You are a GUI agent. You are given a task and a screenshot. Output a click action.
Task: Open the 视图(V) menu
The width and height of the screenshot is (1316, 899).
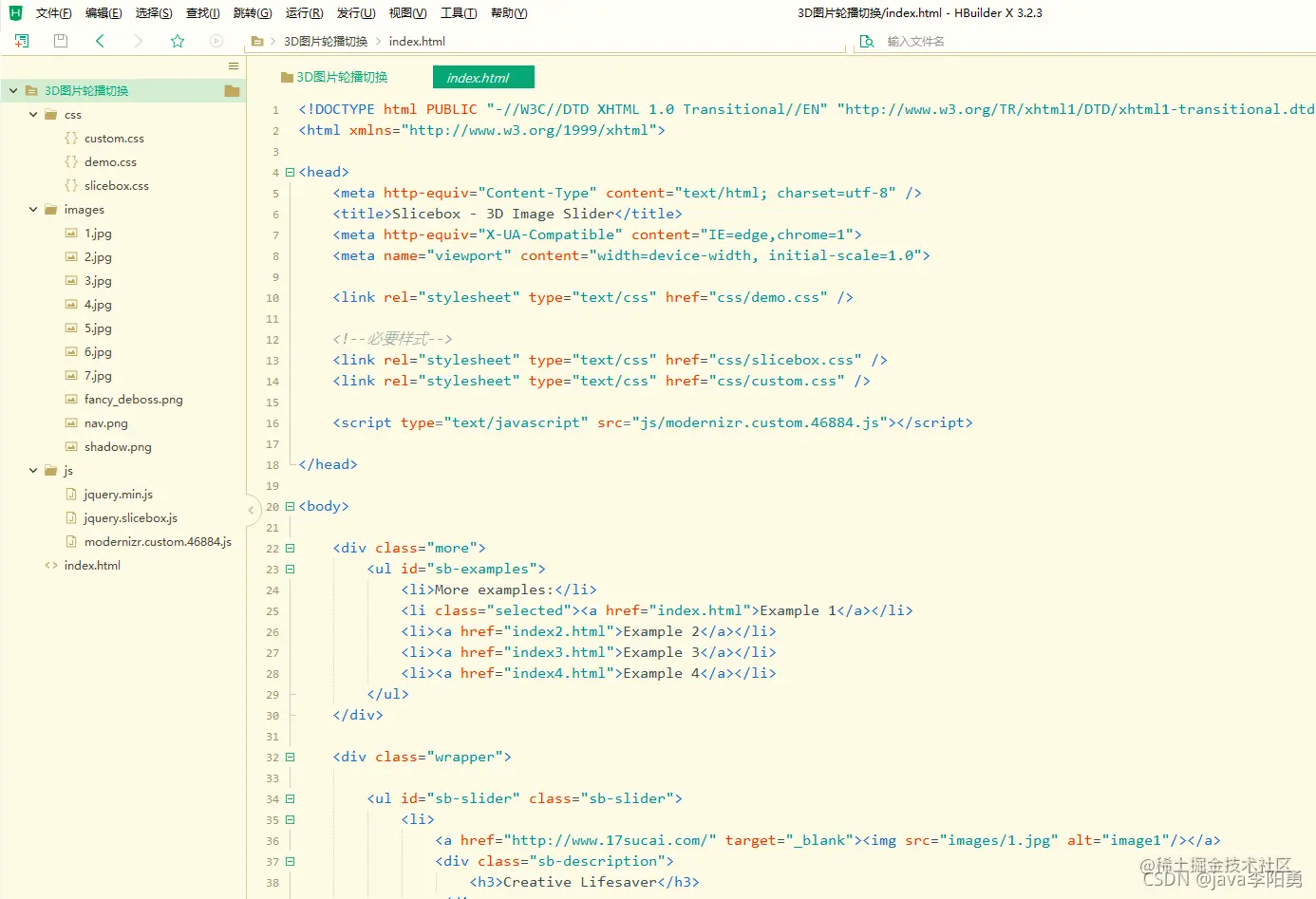tap(407, 13)
